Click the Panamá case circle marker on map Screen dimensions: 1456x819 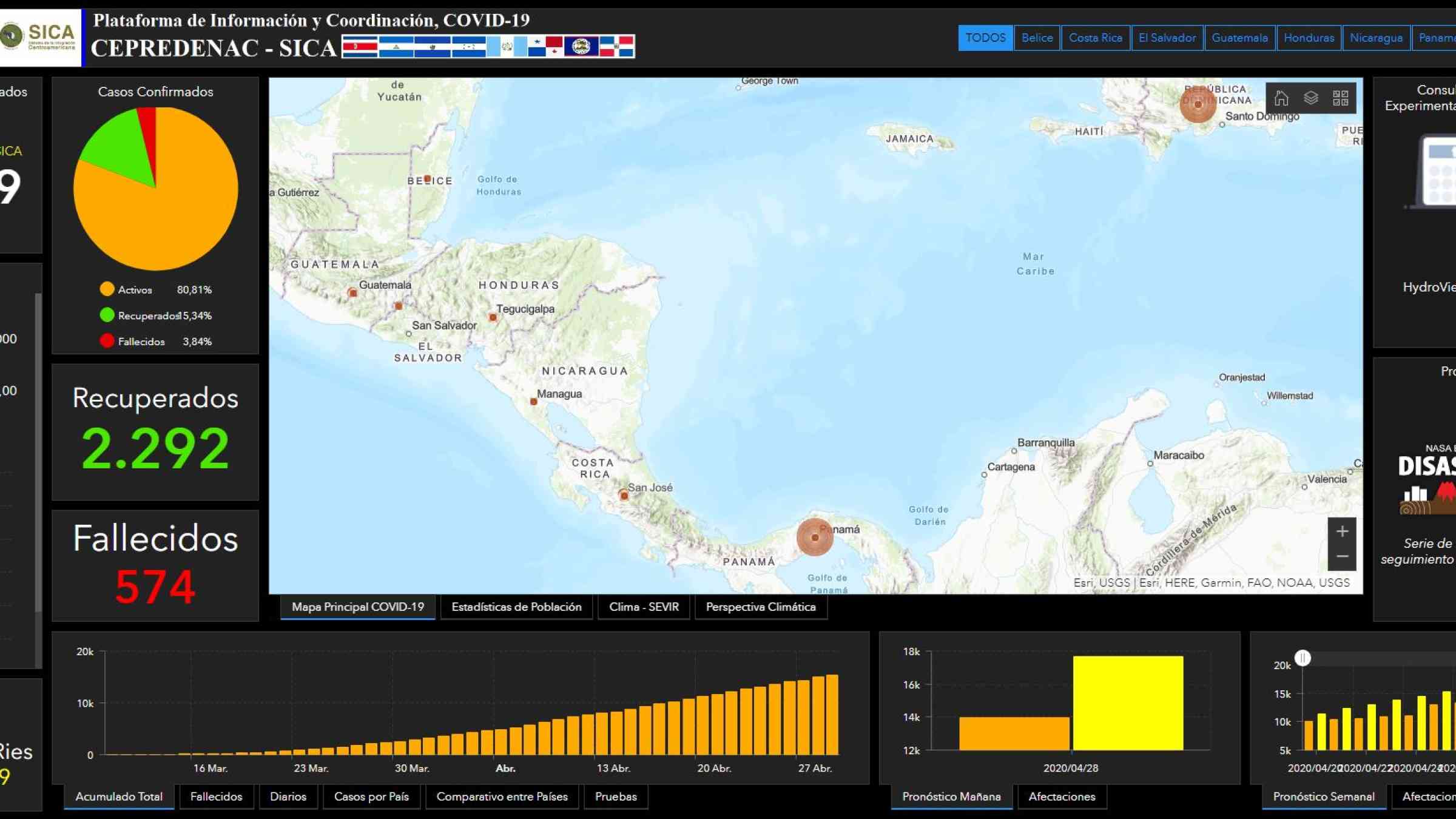click(x=815, y=537)
